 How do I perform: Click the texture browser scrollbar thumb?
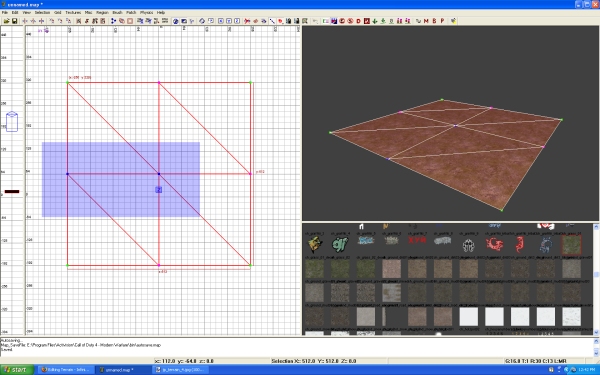tap(596, 275)
